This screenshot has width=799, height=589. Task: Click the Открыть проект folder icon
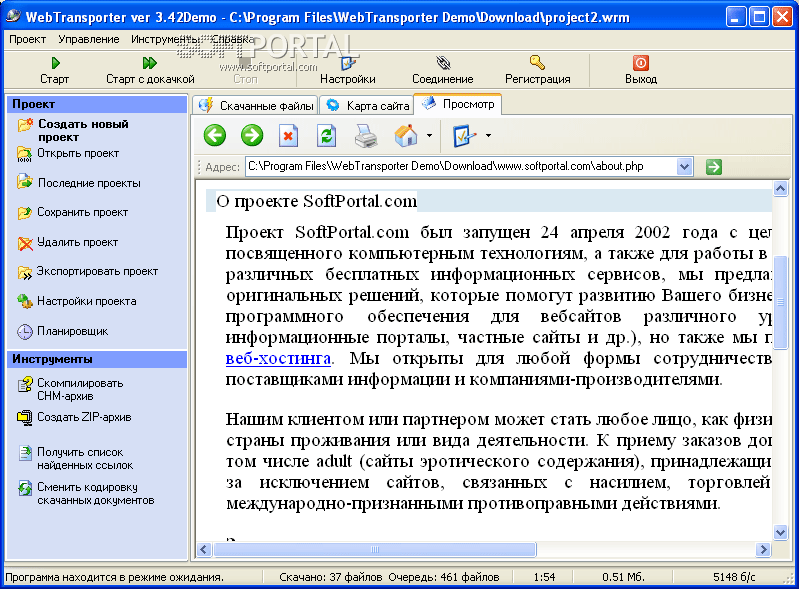tap(24, 154)
